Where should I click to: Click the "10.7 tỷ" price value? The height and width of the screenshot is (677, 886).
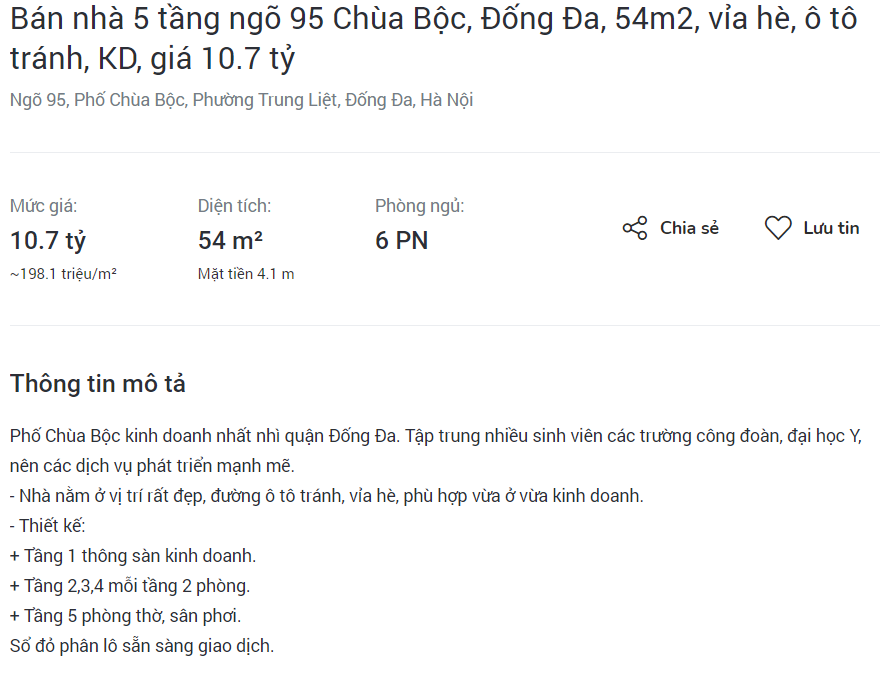click(x=48, y=241)
